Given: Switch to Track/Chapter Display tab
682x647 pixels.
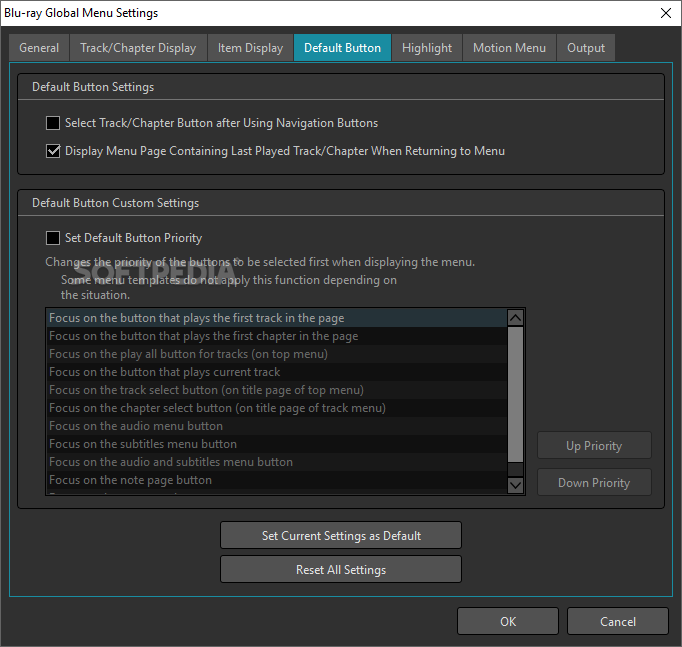Looking at the screenshot, I should tap(138, 48).
